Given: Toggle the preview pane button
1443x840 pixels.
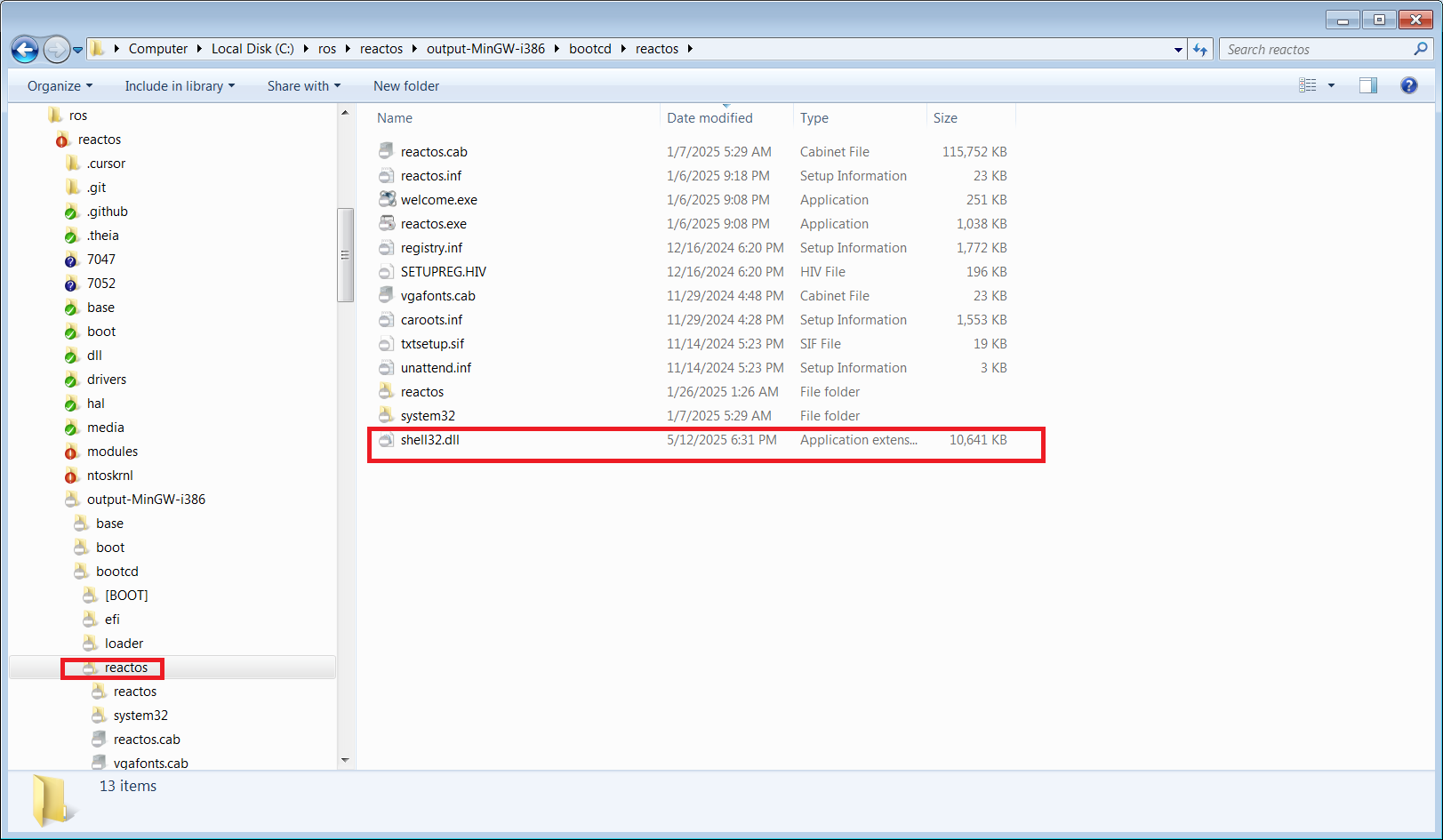Looking at the screenshot, I should (1368, 85).
